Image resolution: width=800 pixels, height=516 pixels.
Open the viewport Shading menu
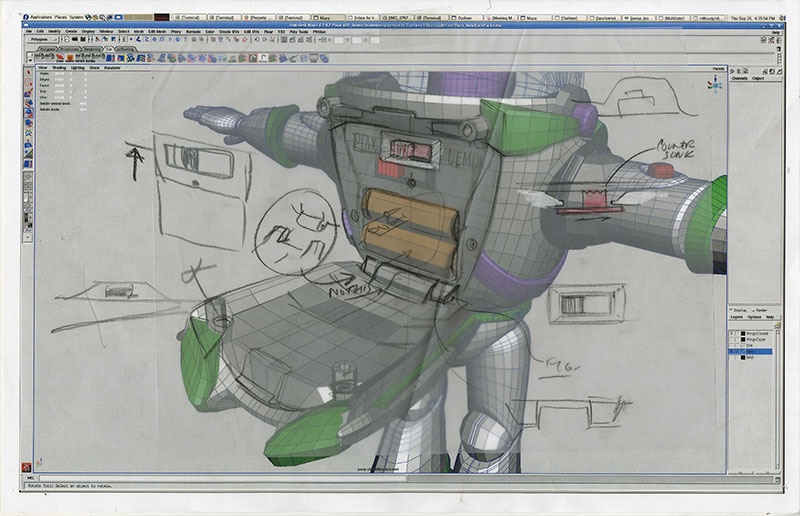(59, 68)
